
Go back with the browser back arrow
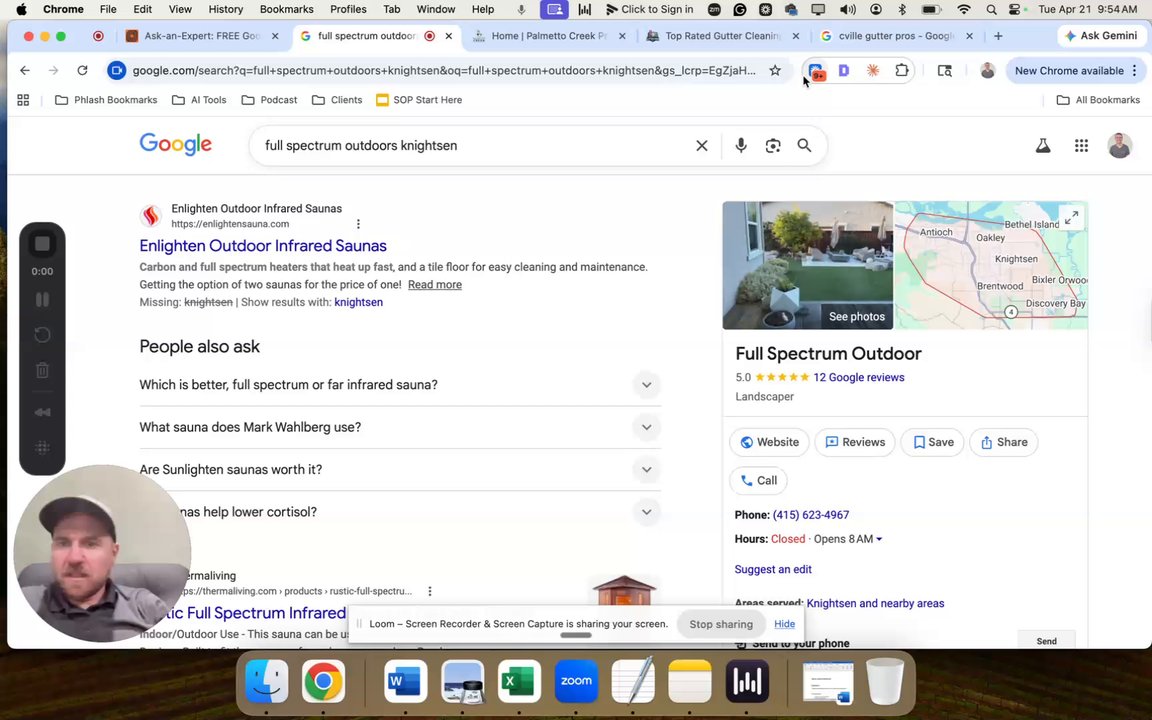pyautogui.click(x=25, y=71)
